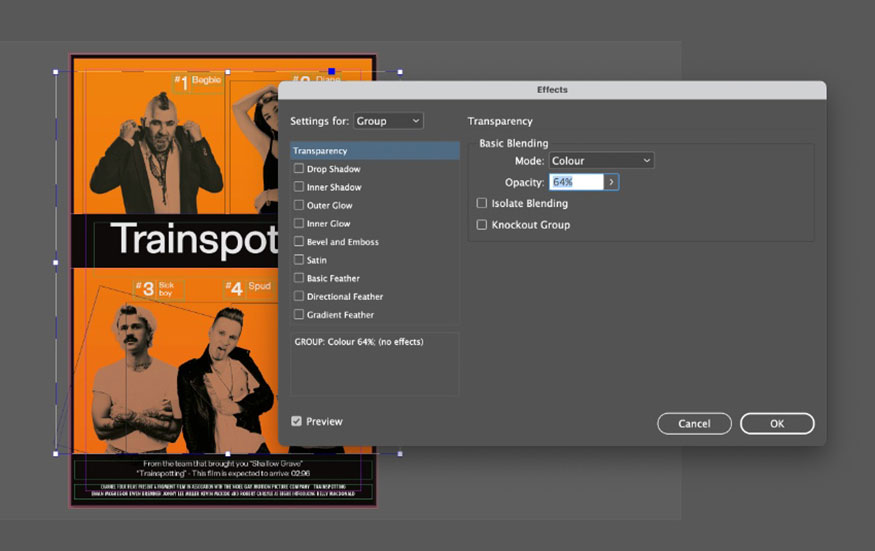Click the left-middle selection handle
This screenshot has width=875, height=551.
pos(56,262)
